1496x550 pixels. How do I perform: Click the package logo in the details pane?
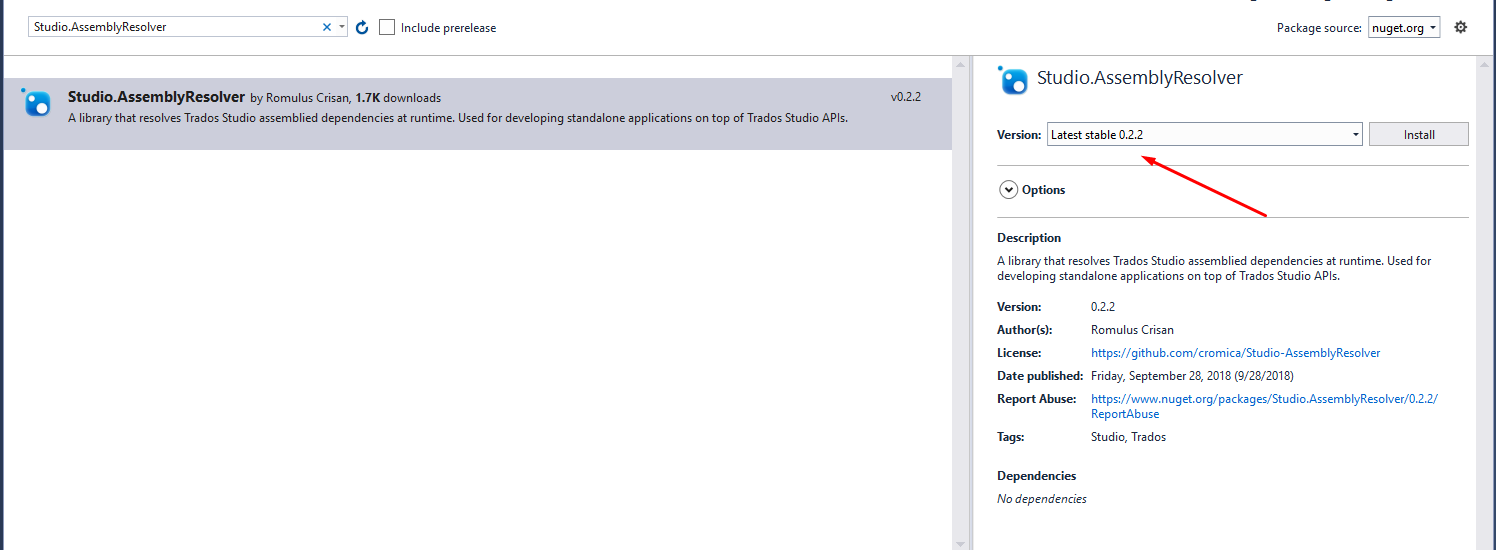pyautogui.click(x=1013, y=80)
